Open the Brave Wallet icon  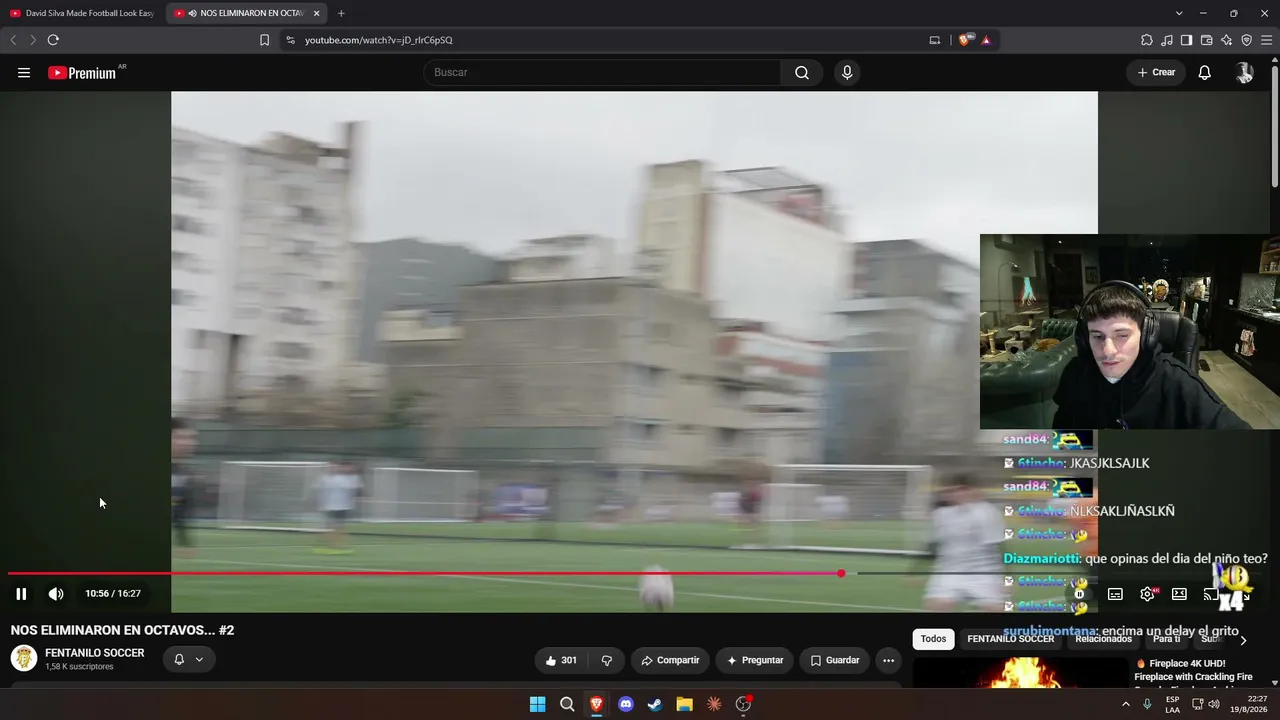click(x=1207, y=40)
